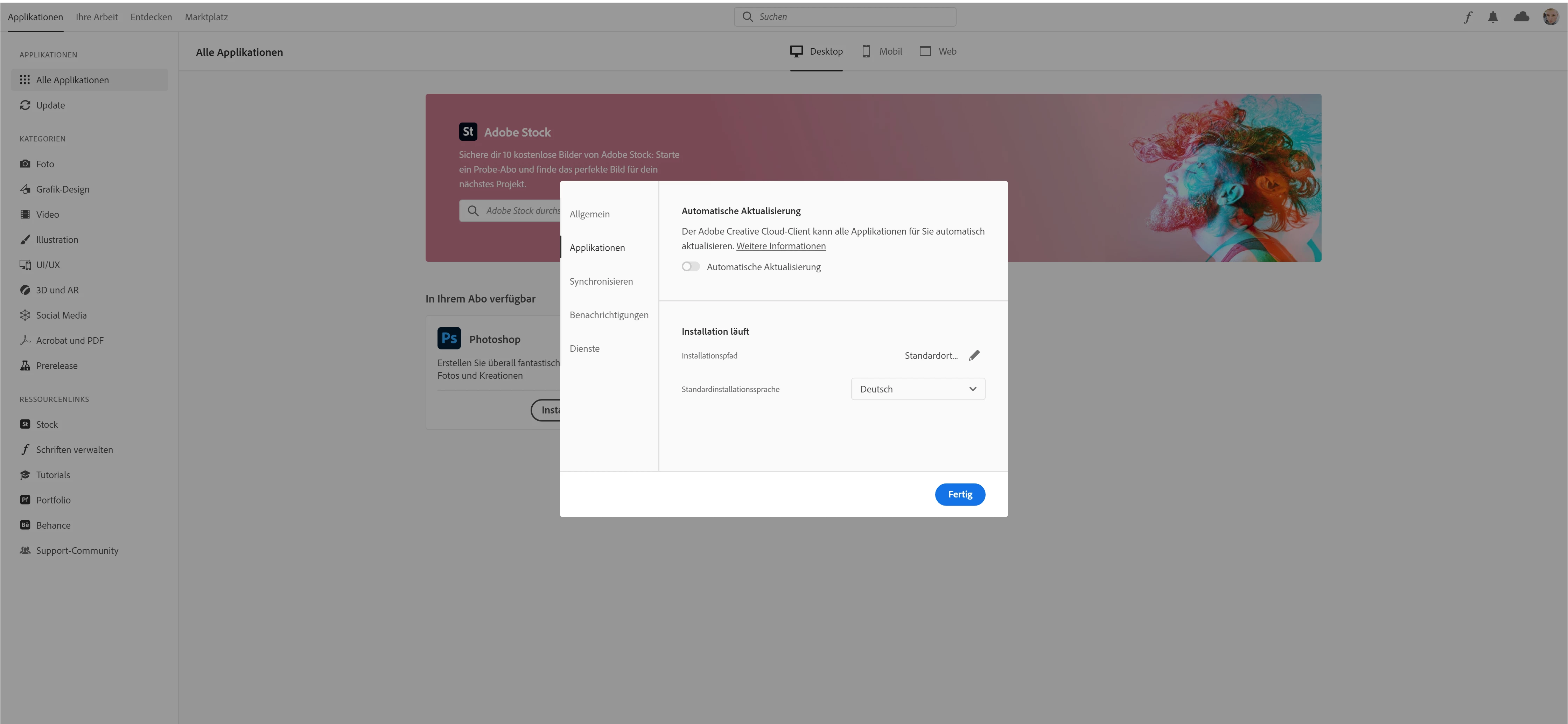Switch to the Allgemein settings tab
This screenshot has width=1568, height=724.
589,214
